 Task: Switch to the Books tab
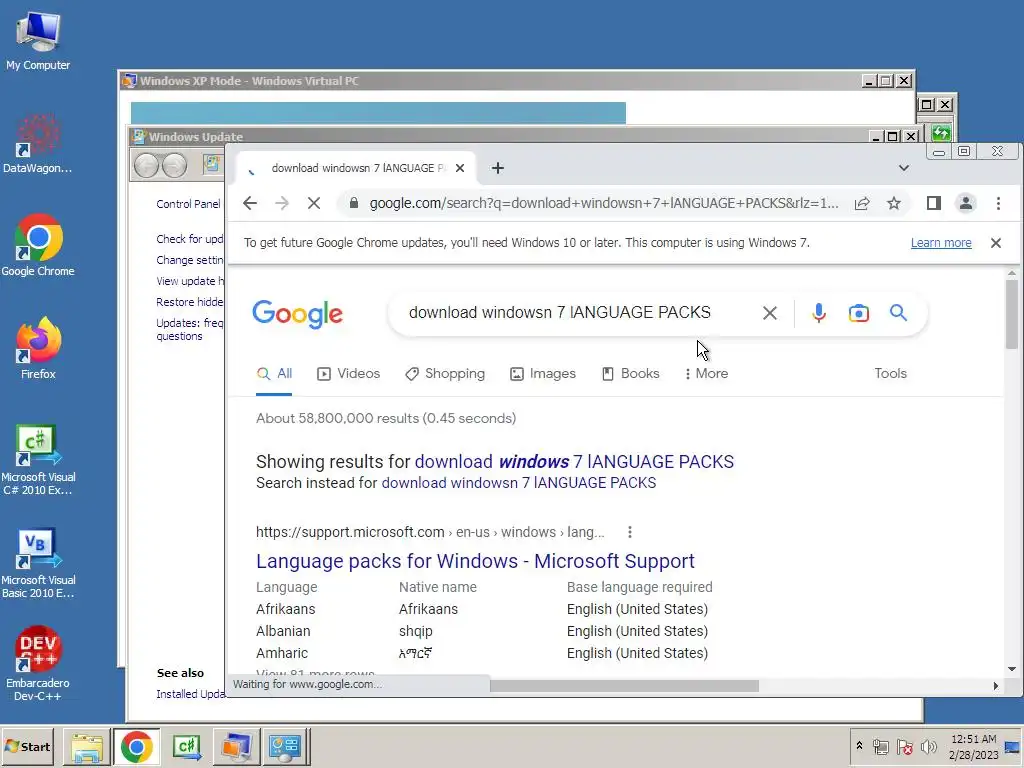[630, 374]
